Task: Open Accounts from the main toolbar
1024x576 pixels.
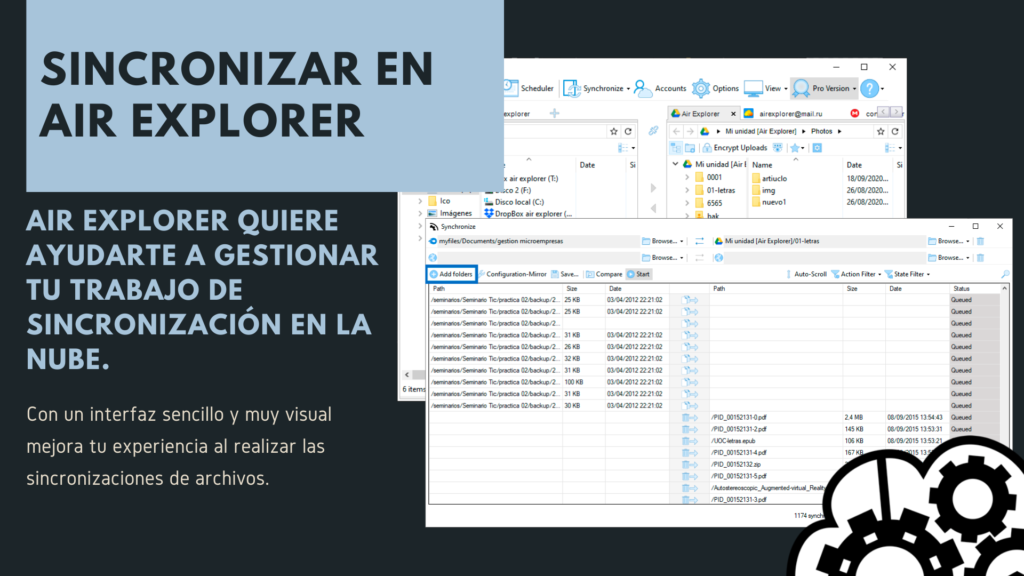Action: (x=660, y=88)
